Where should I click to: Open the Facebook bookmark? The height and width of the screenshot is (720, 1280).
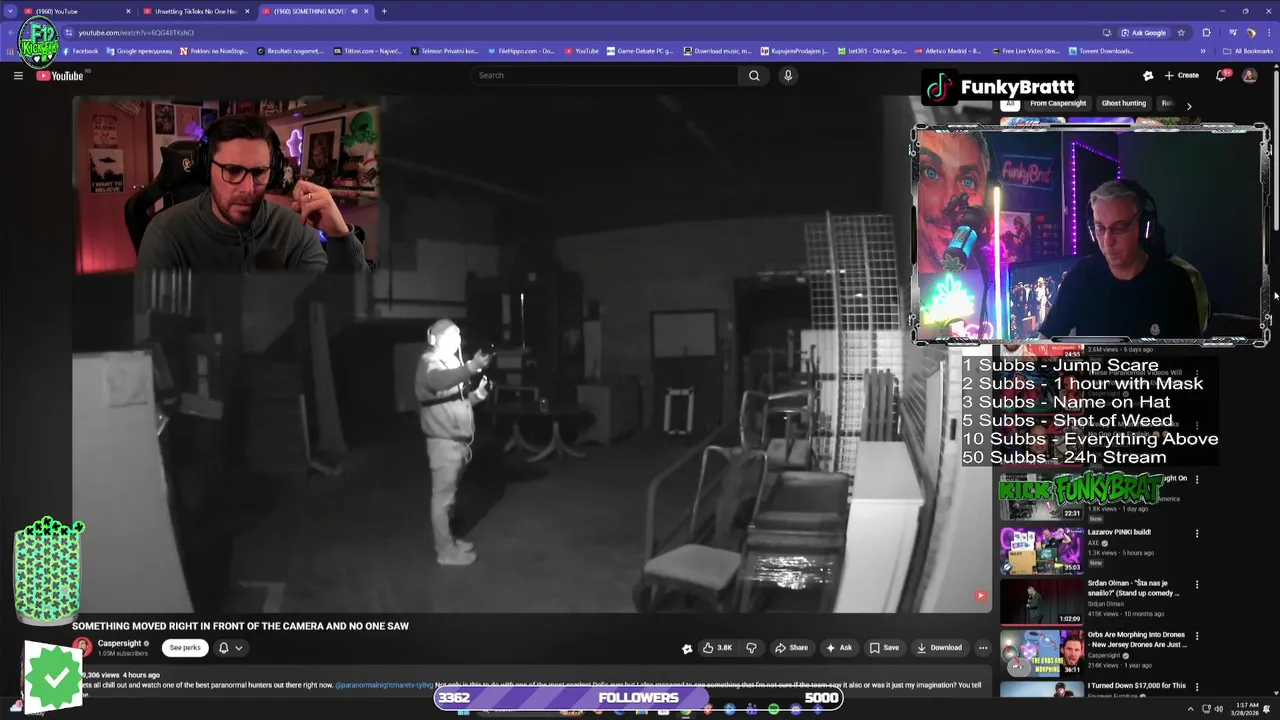point(80,51)
